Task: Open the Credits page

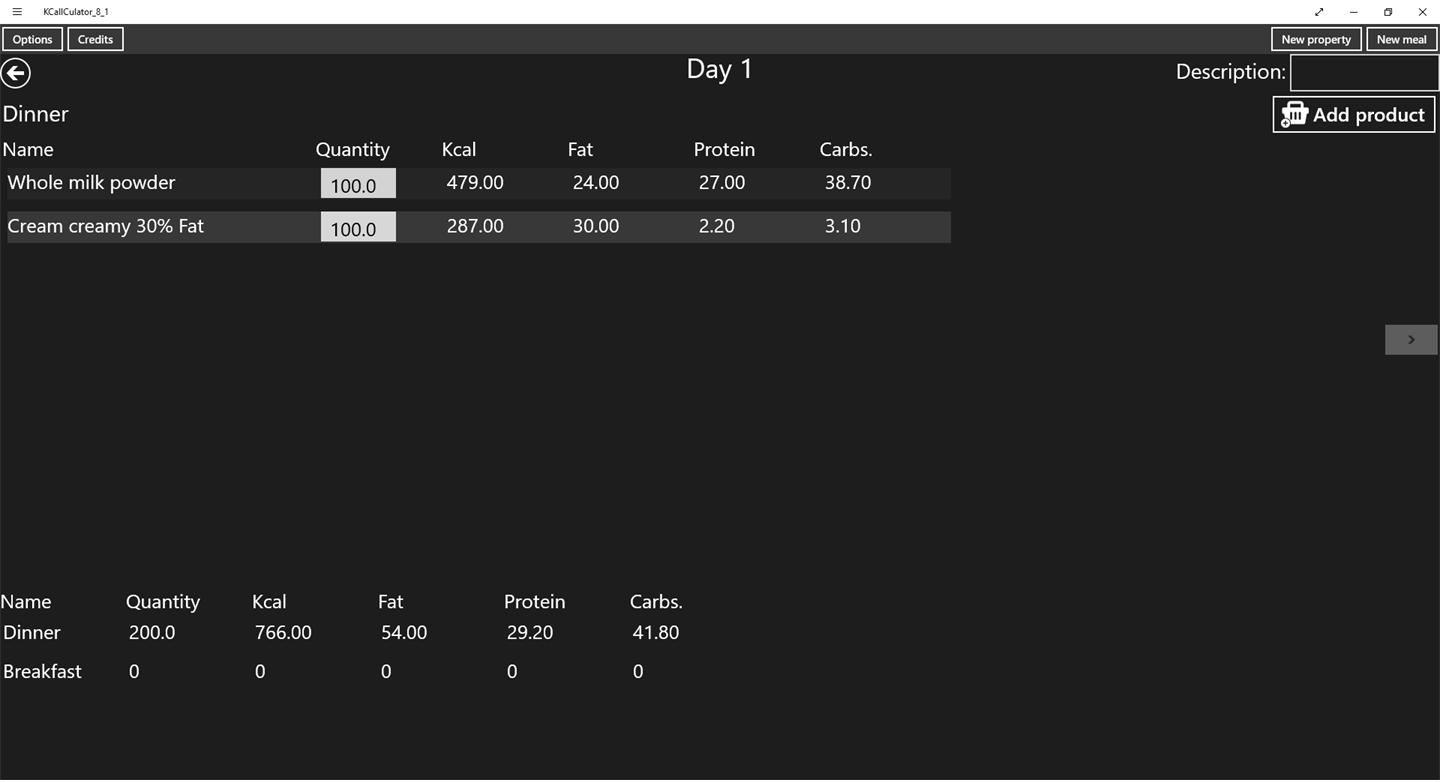Action: 96,39
